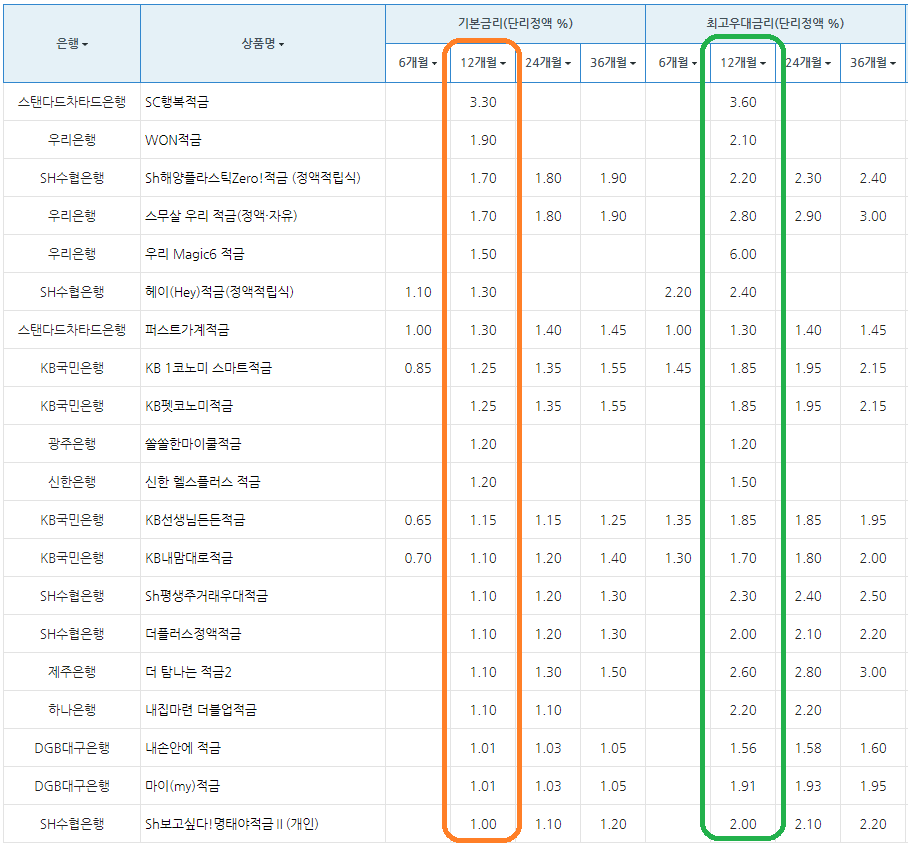
Task: Select the 더플러스정액적금 product name
Action: click(193, 634)
